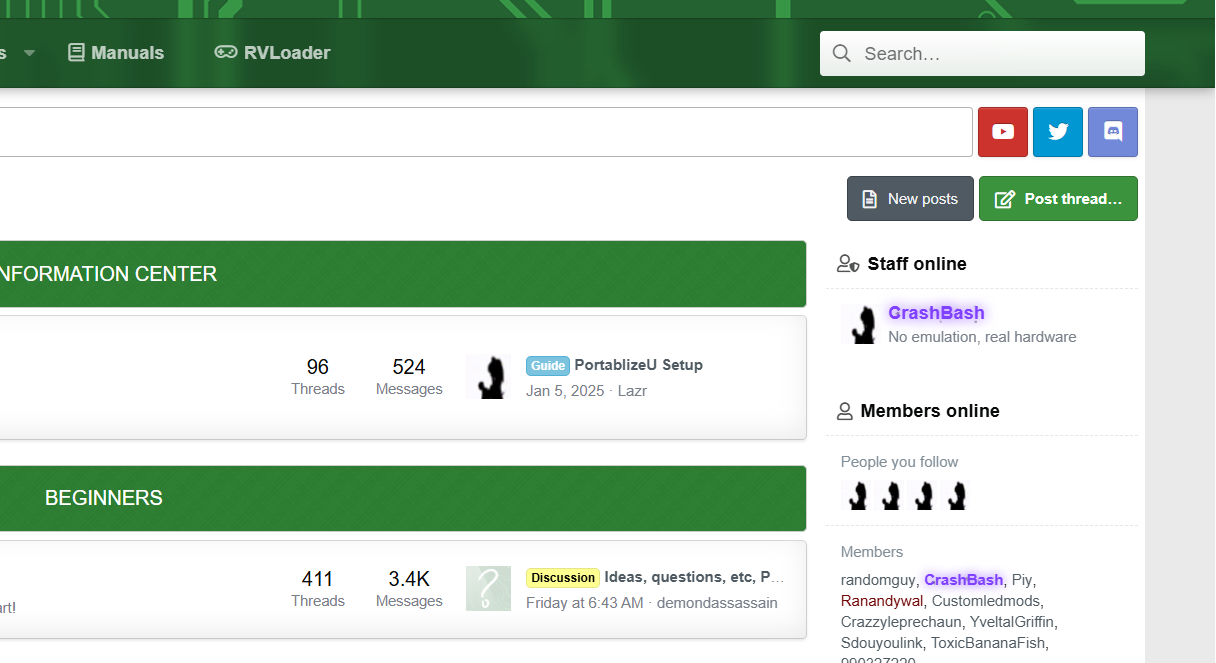The image size is (1216, 663).
Task: Open ToxicBananaFish's member profile
Action: click(x=990, y=643)
